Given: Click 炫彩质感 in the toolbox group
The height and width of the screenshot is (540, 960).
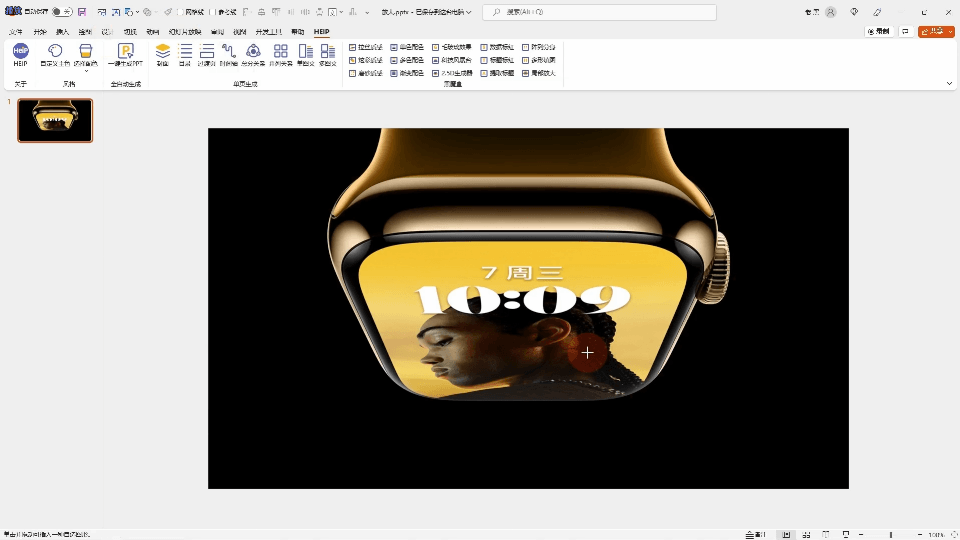Looking at the screenshot, I should [366, 60].
